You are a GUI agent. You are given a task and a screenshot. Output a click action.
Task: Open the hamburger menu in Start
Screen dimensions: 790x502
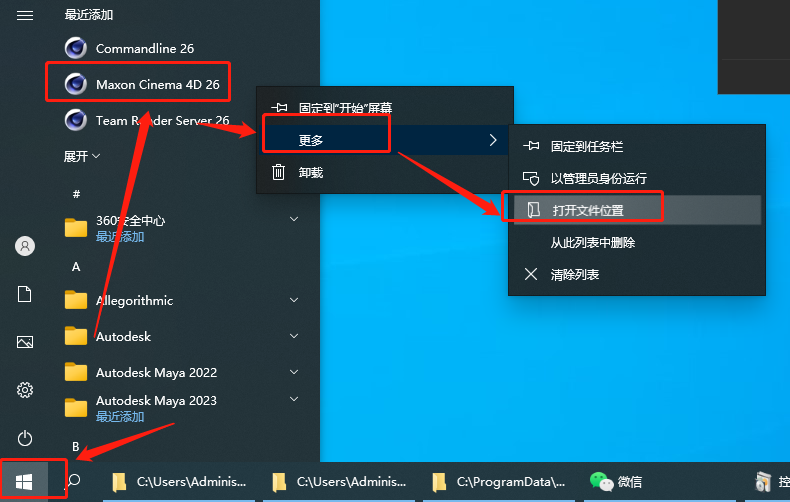[x=25, y=16]
